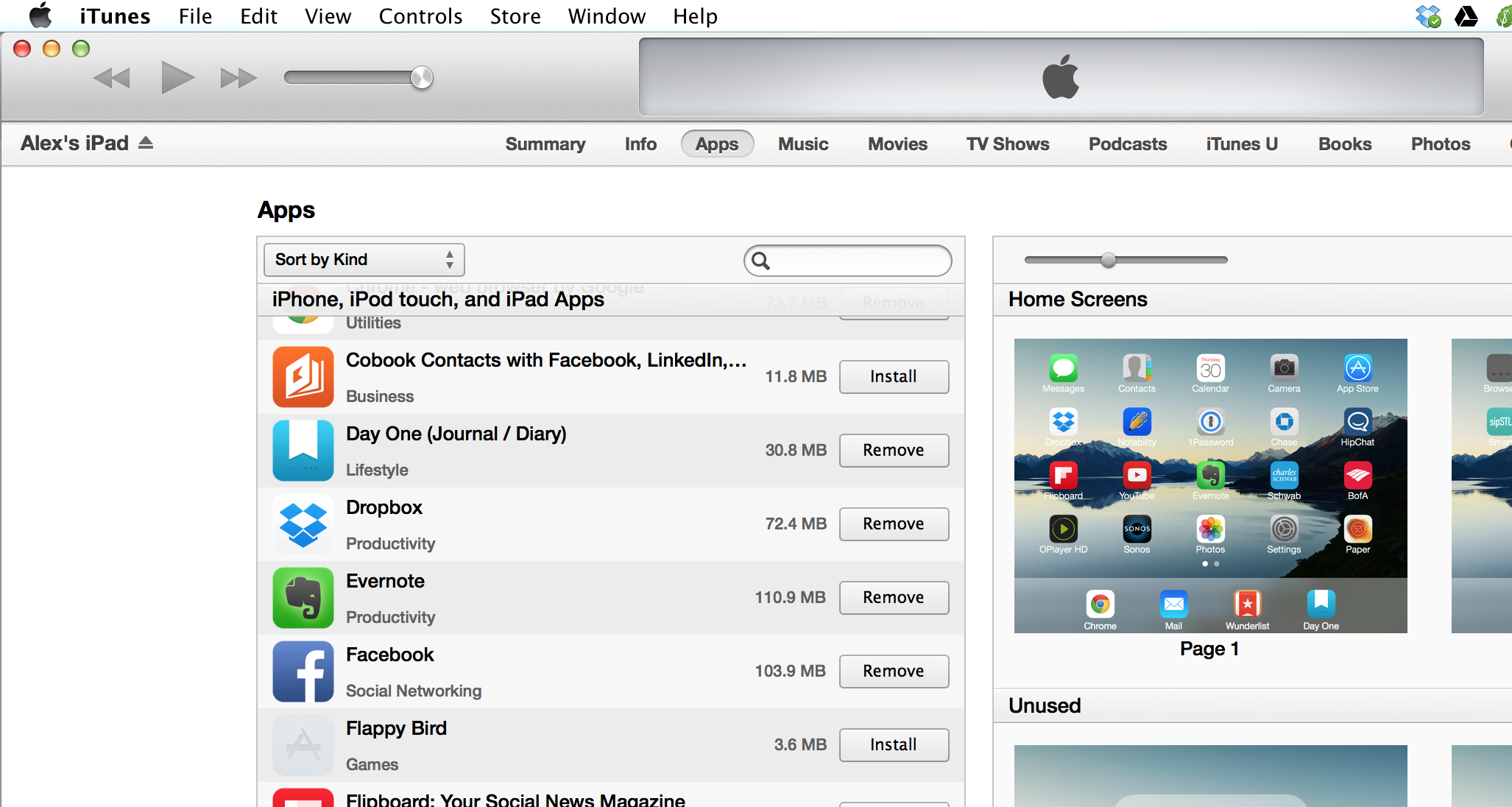Open the Summary tab

coord(545,144)
